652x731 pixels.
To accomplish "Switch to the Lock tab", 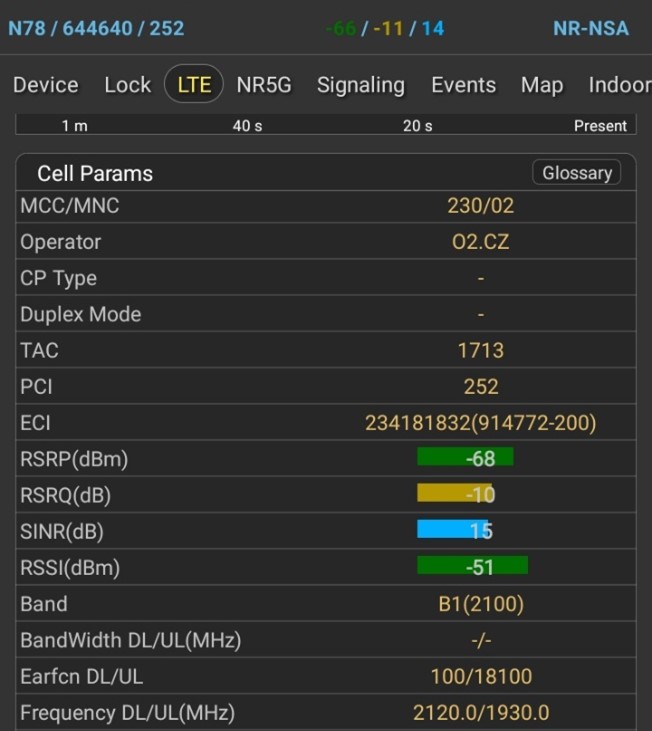I will click(128, 85).
